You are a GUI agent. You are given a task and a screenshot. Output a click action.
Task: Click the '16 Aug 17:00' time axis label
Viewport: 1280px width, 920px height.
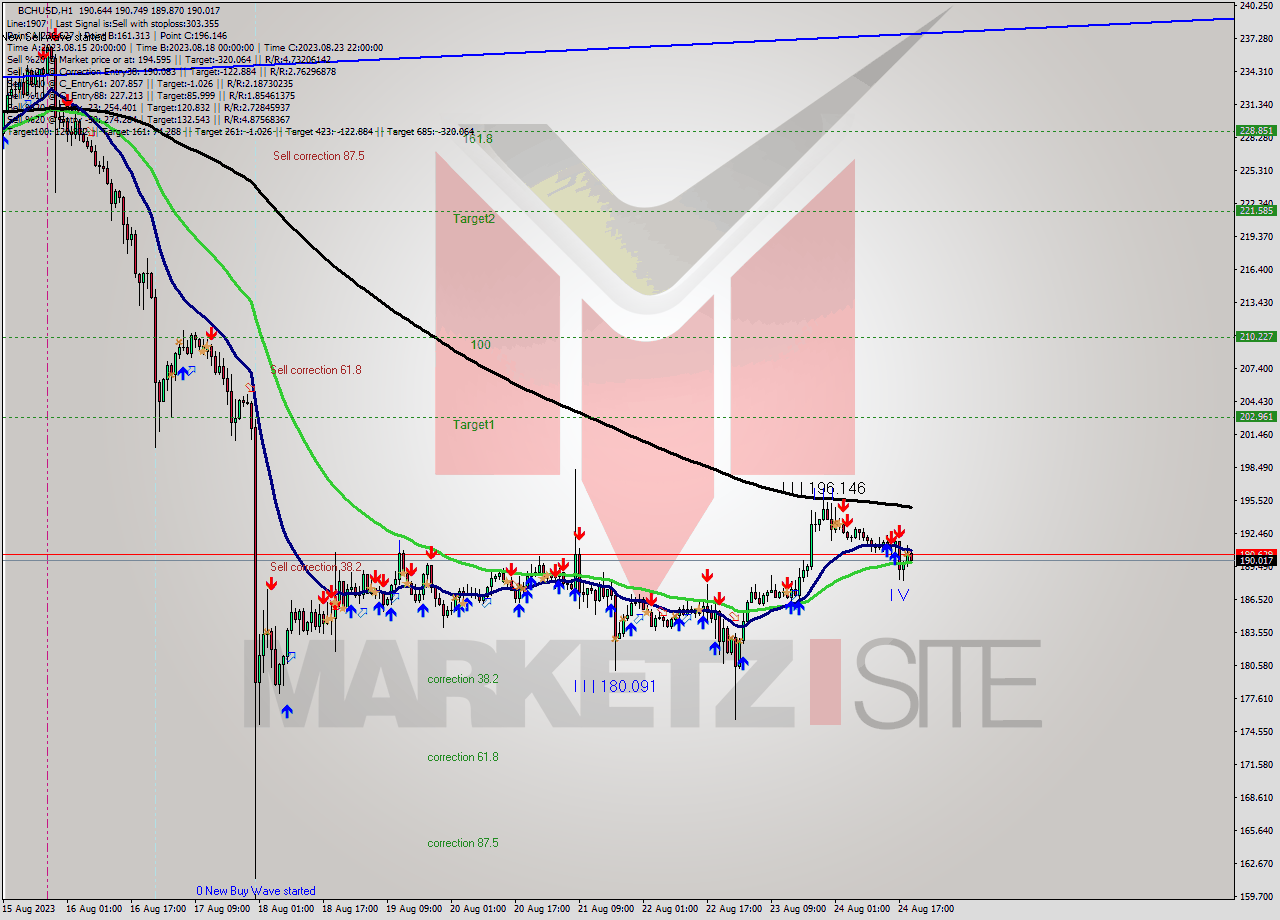click(157, 909)
